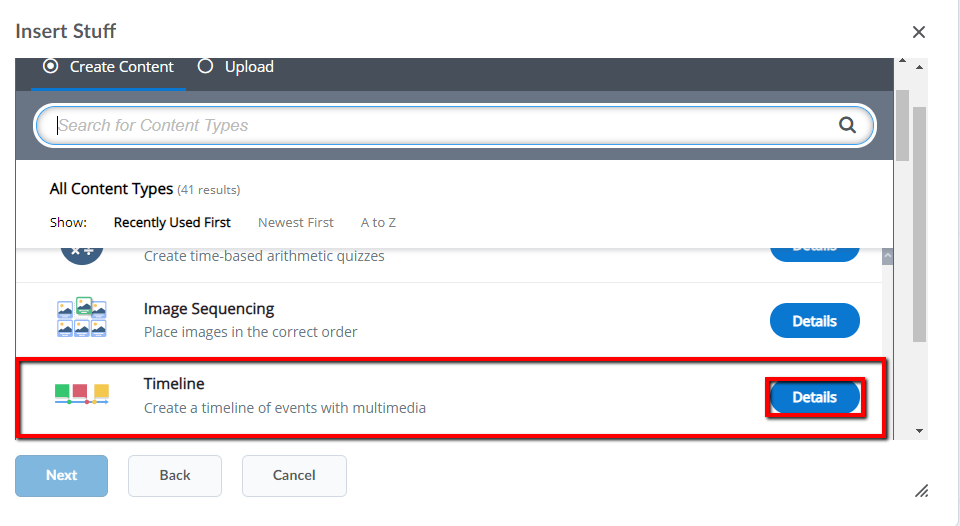This screenshot has height=526, width=960.
Task: Focus the Search for Content Types field
Action: point(454,125)
